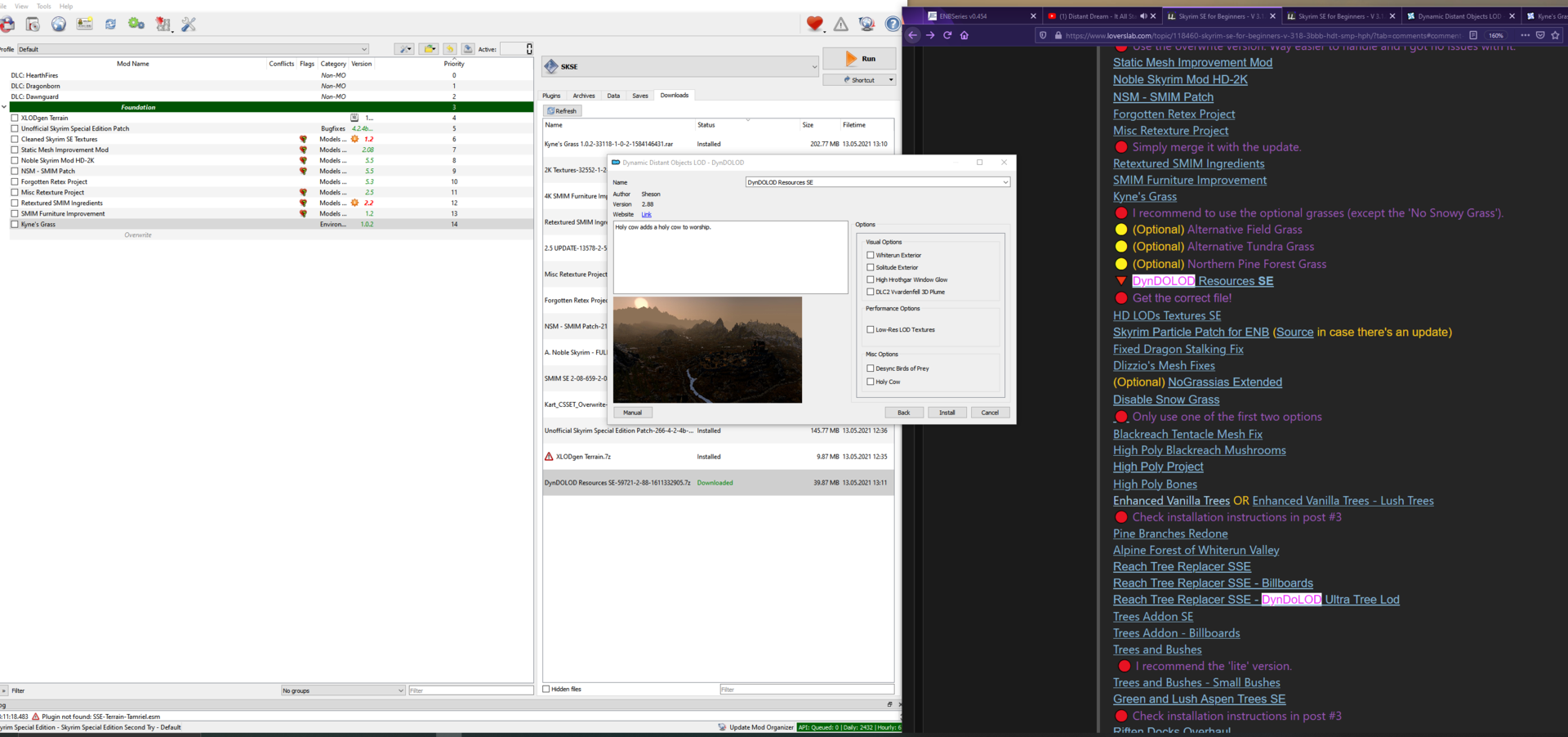This screenshot has width=1568, height=737.
Task: Switch to the Data tab
Action: 613,96
